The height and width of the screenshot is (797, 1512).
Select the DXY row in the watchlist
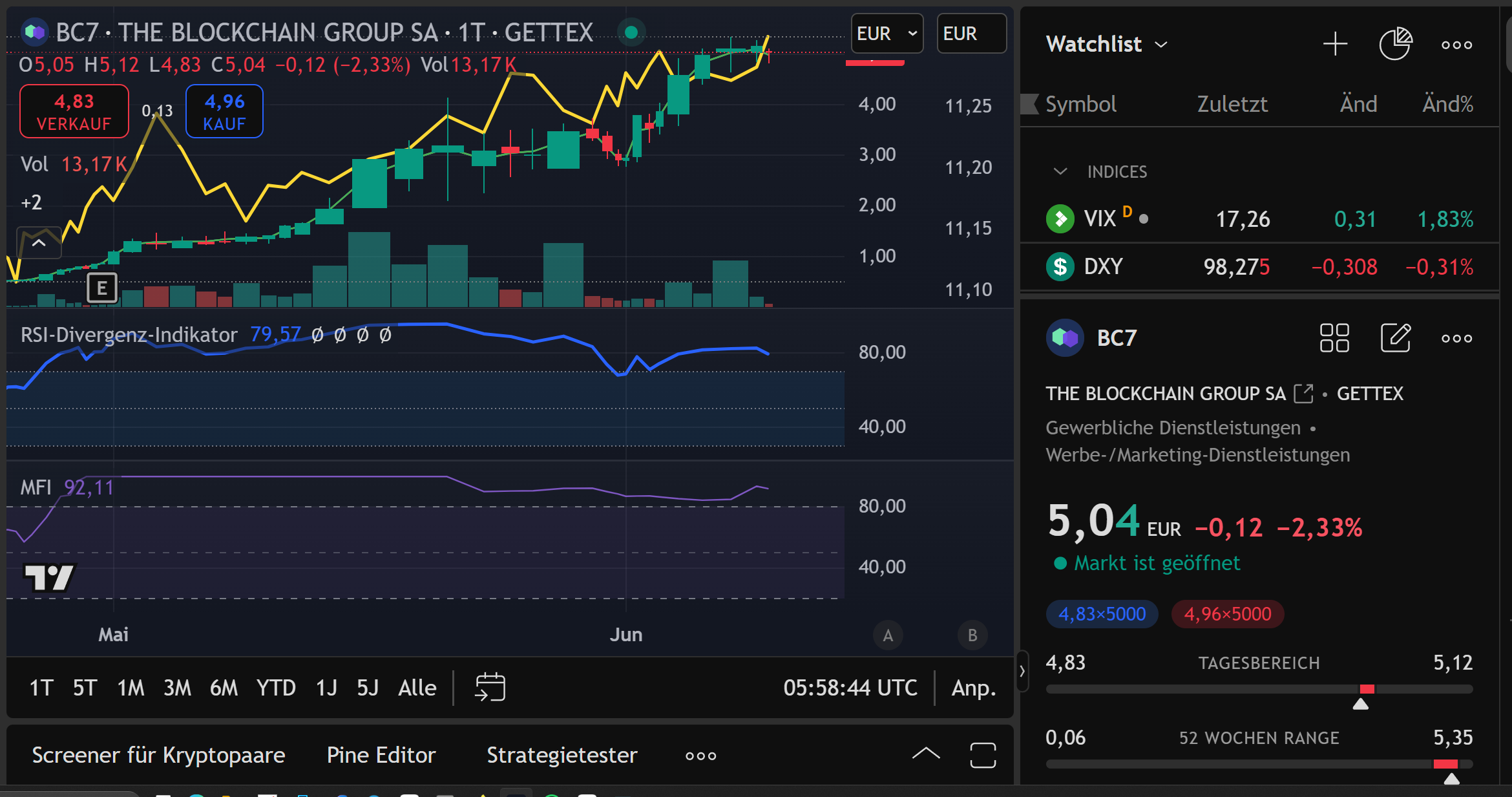1259,266
